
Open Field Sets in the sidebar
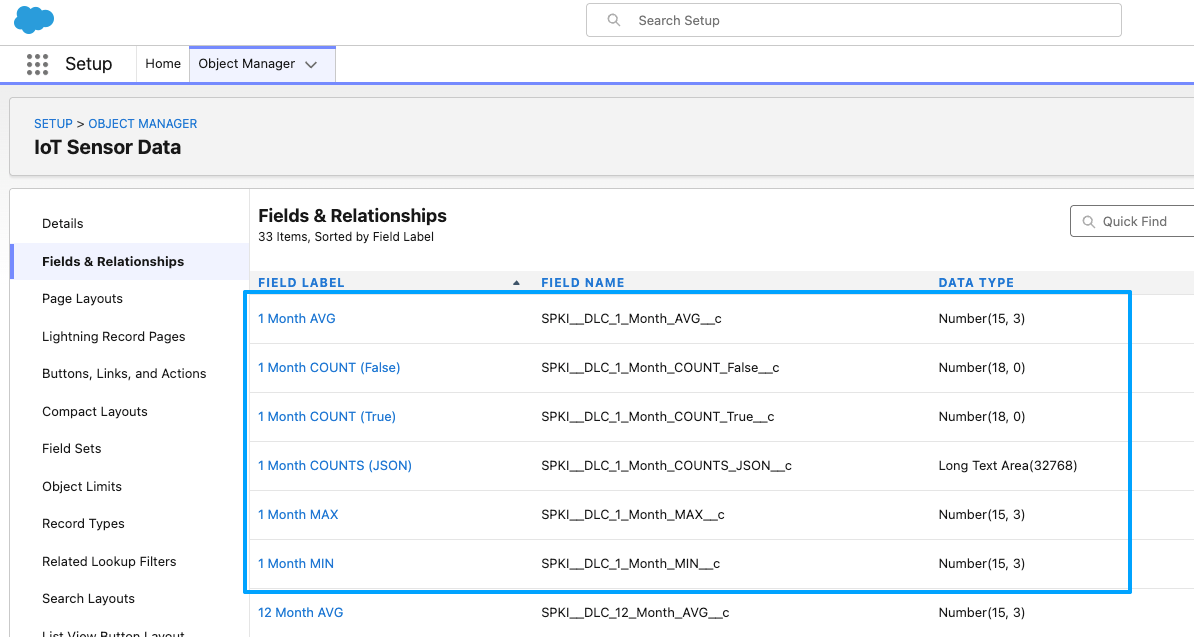(72, 449)
